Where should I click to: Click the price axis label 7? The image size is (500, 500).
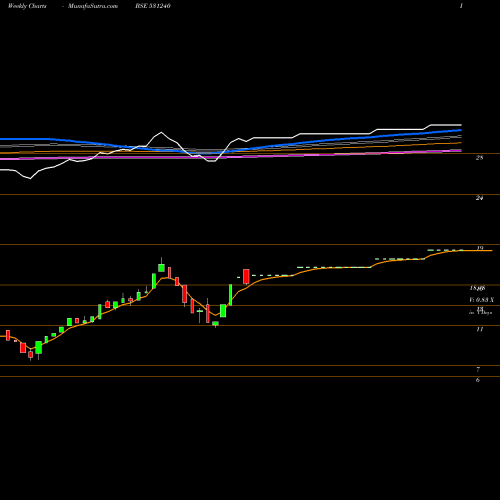[478, 369]
